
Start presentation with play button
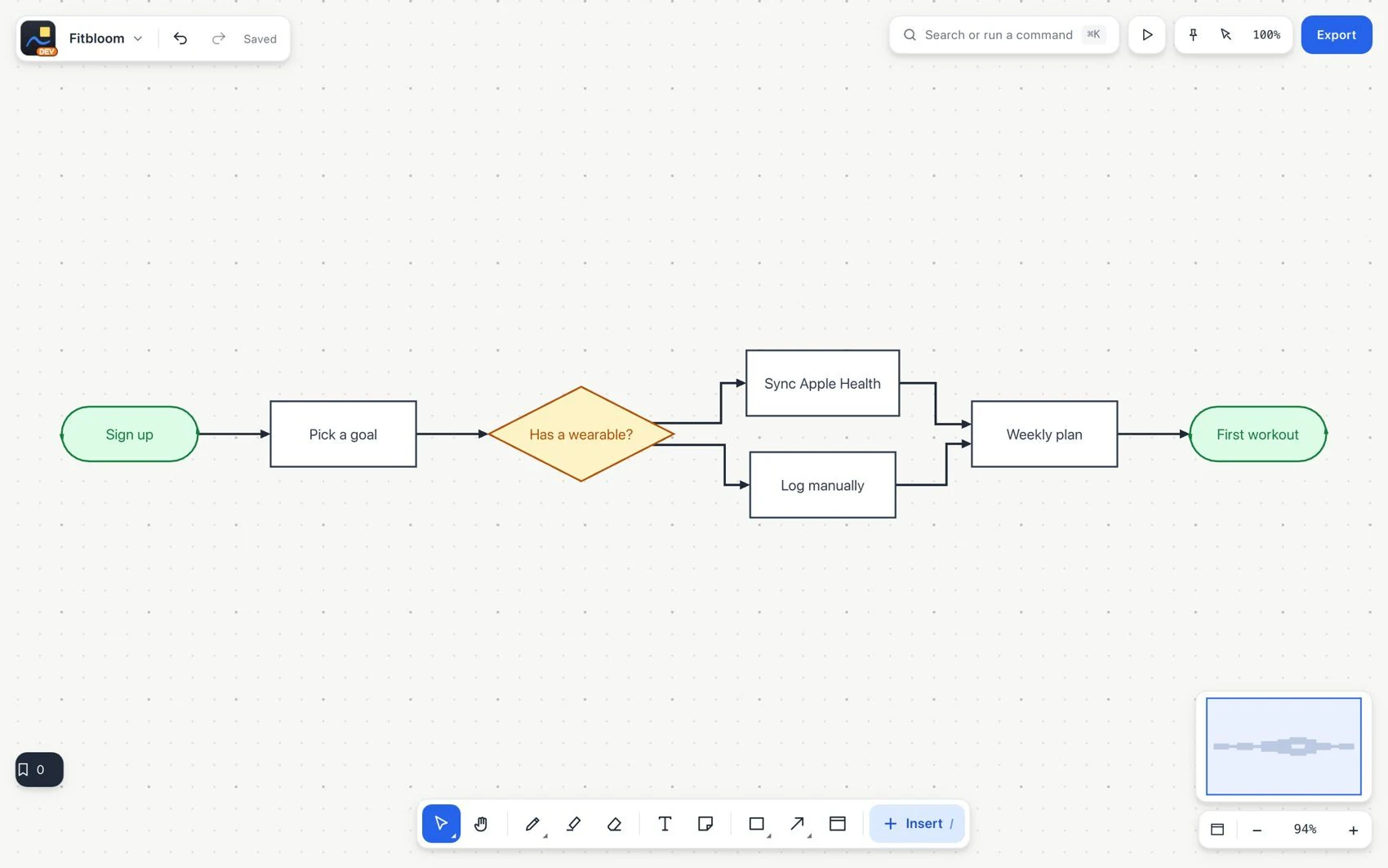point(1147,34)
